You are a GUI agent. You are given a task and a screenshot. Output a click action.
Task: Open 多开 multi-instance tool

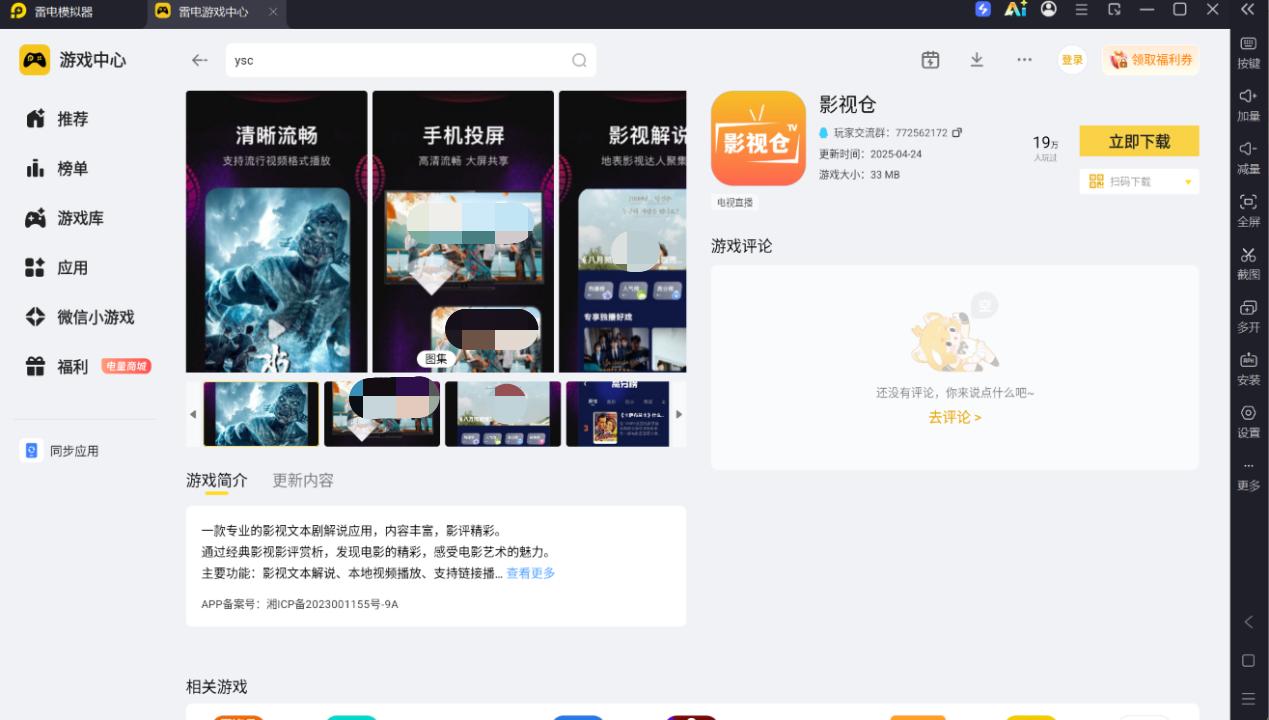pyautogui.click(x=1248, y=315)
